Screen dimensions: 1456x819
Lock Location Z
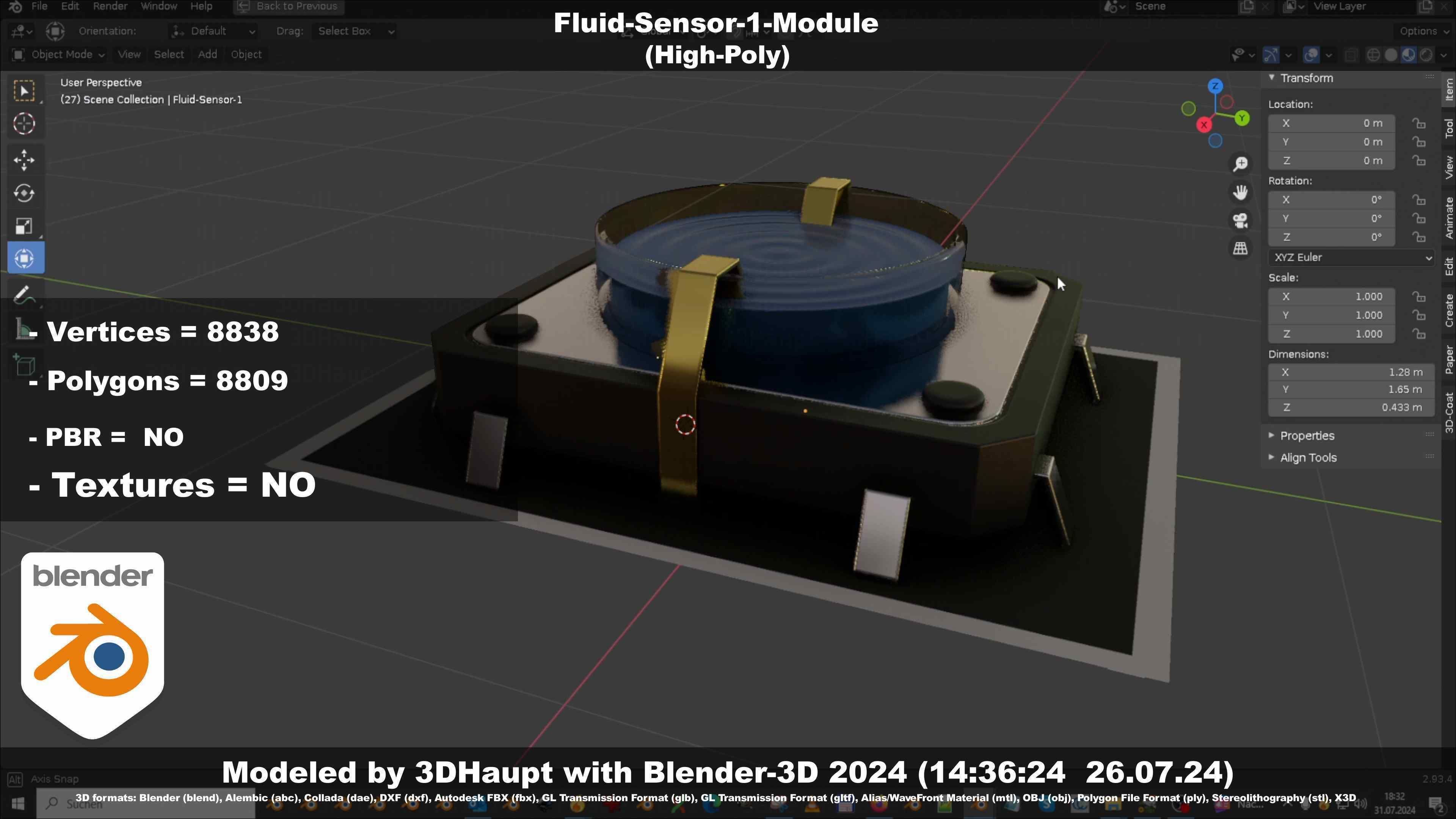pos(1419,161)
